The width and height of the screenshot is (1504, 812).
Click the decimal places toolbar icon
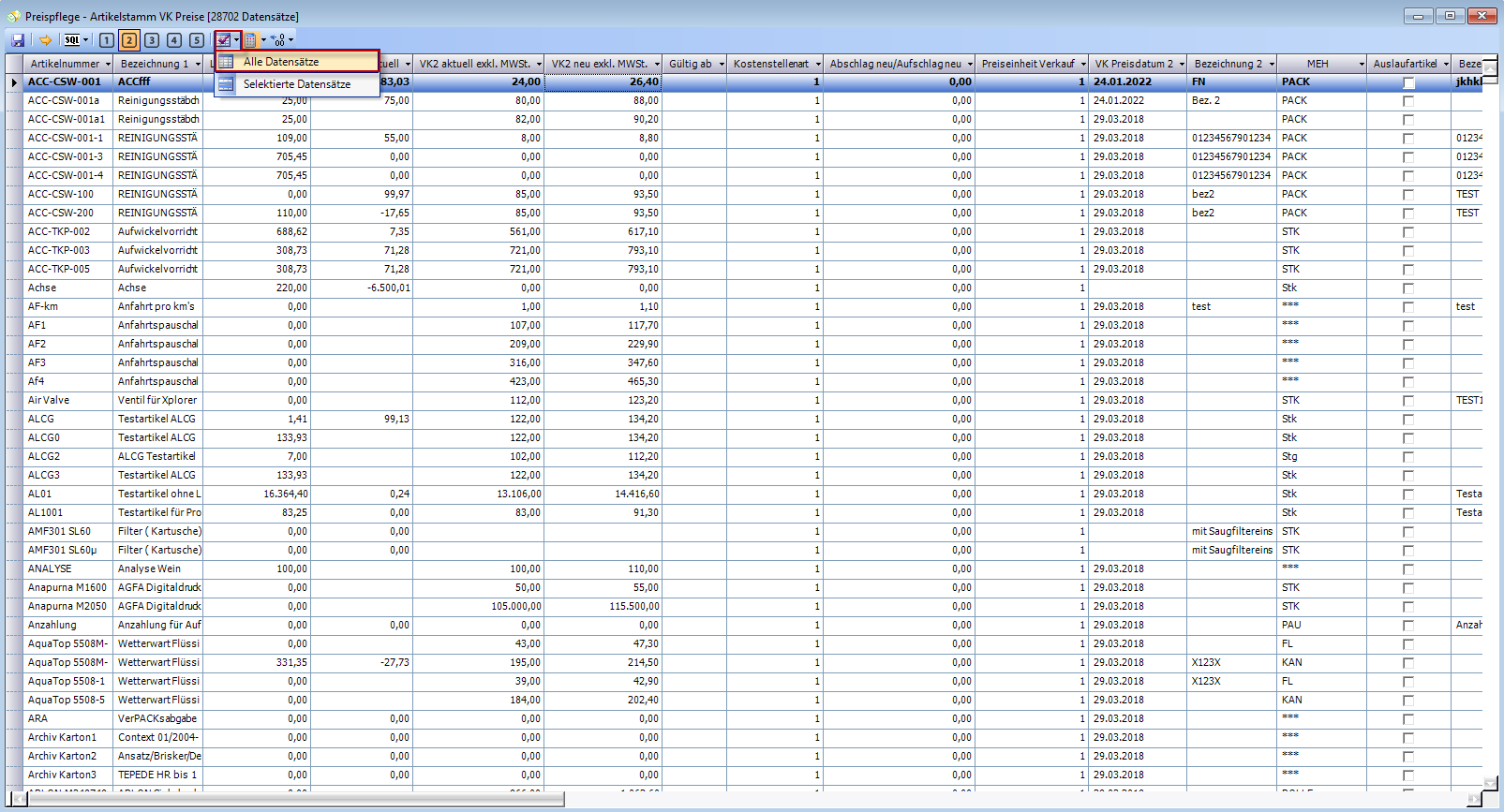pyautogui.click(x=278, y=40)
